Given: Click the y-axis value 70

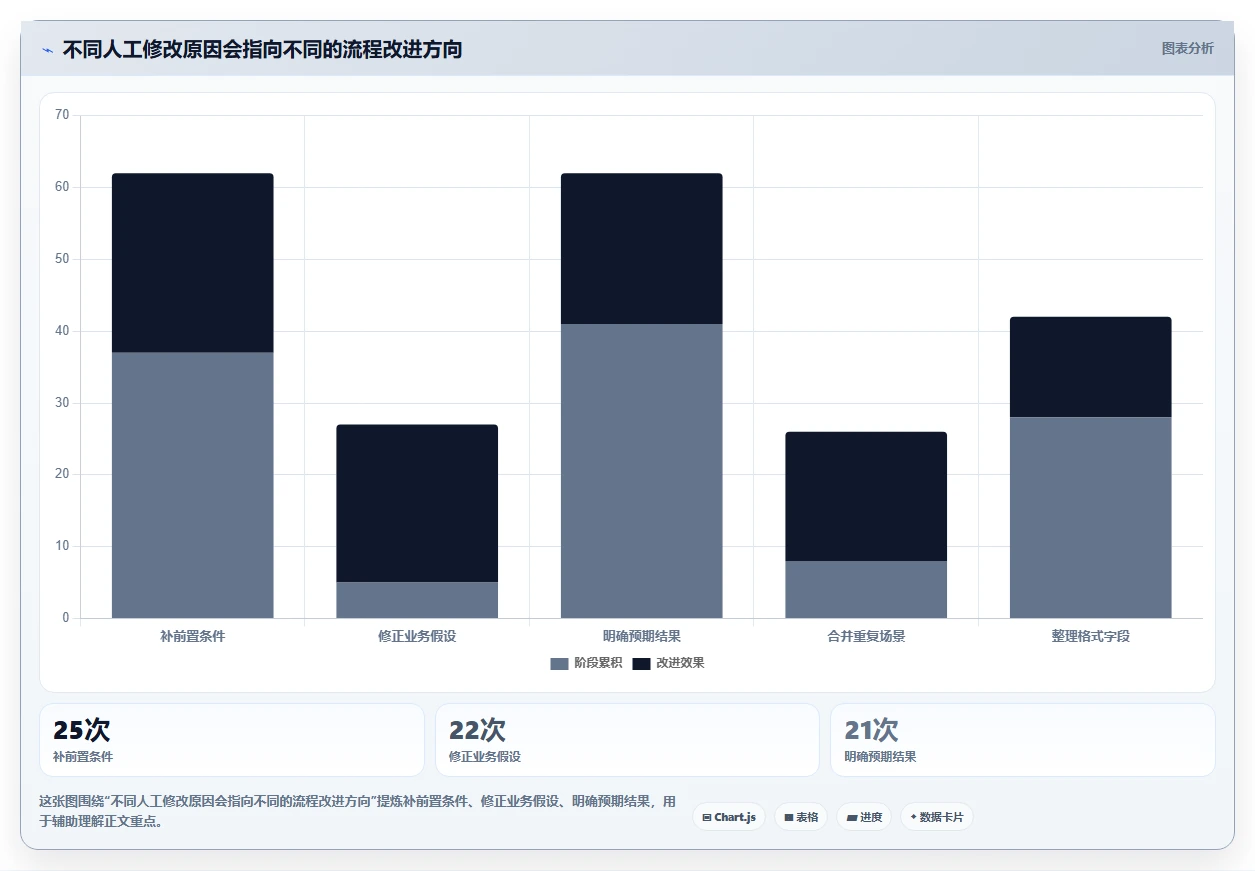Looking at the screenshot, I should click(62, 115).
